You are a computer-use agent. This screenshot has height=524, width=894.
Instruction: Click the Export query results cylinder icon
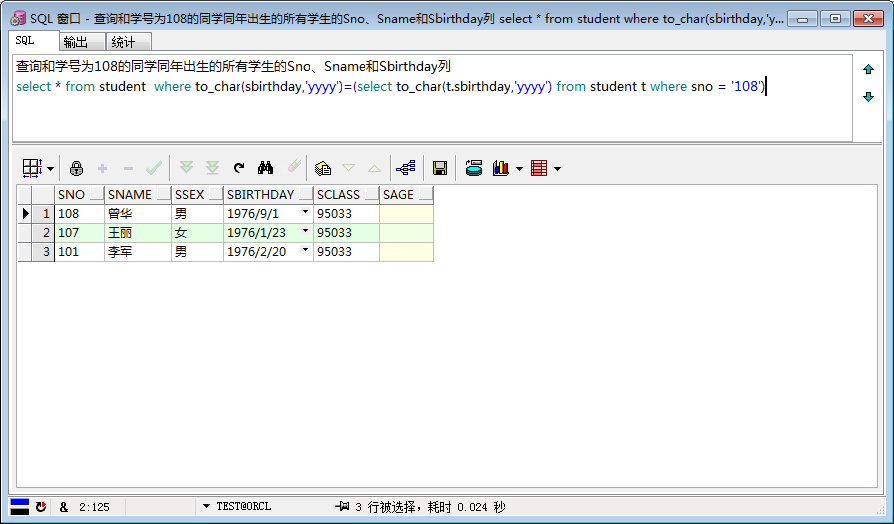click(x=474, y=168)
